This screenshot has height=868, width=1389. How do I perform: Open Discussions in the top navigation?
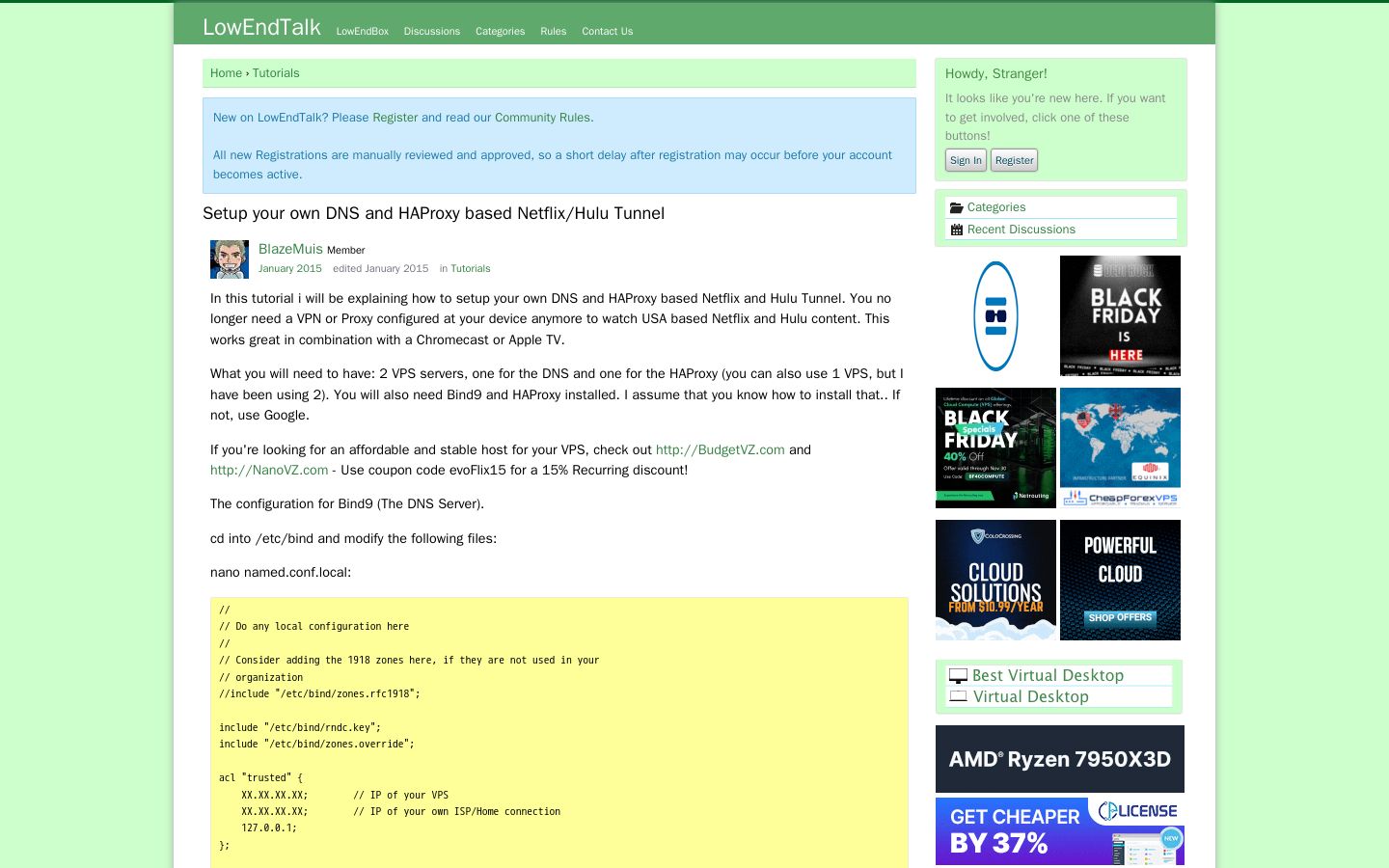click(432, 31)
